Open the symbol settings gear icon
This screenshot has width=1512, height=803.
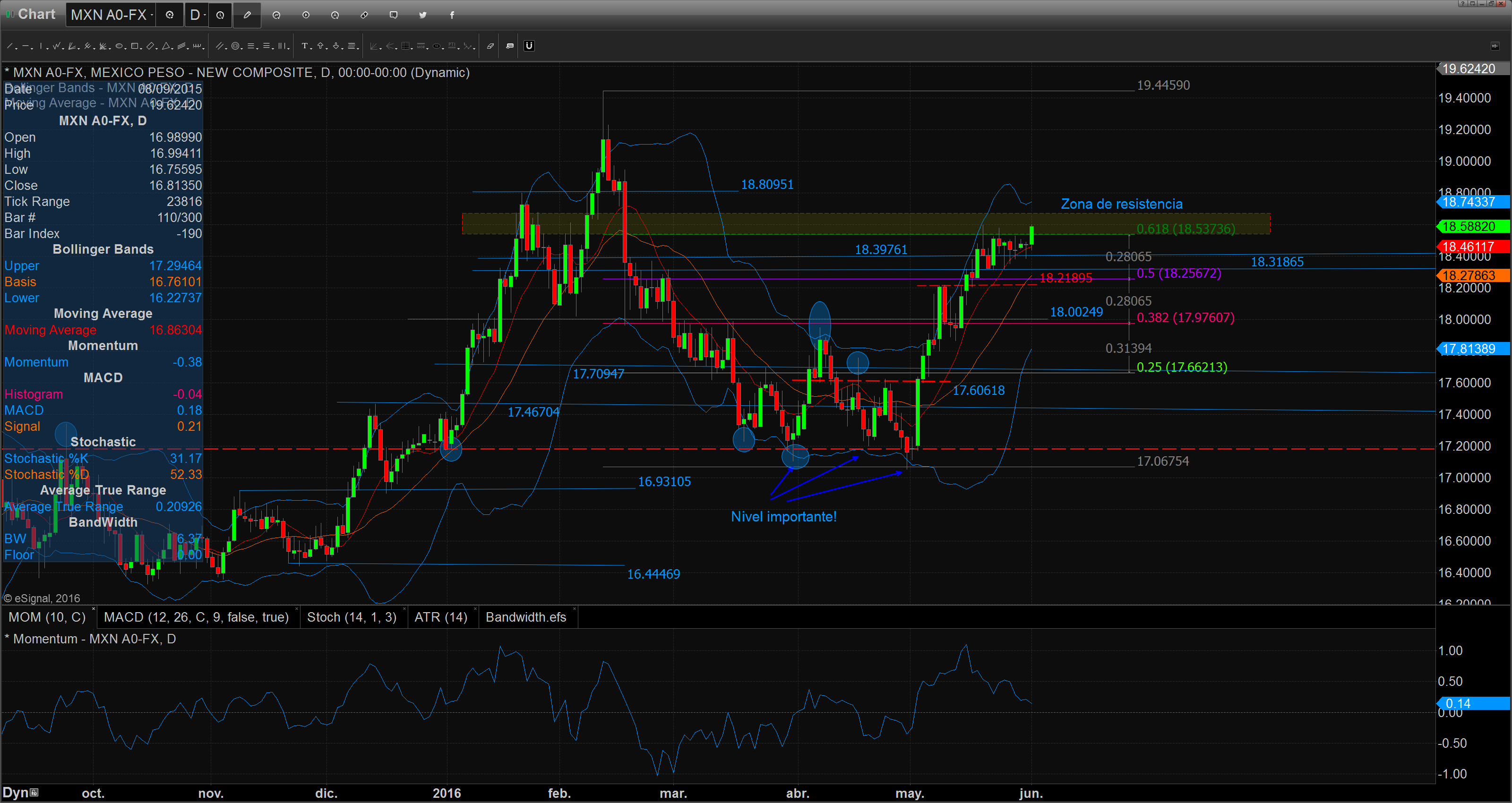pos(170,15)
